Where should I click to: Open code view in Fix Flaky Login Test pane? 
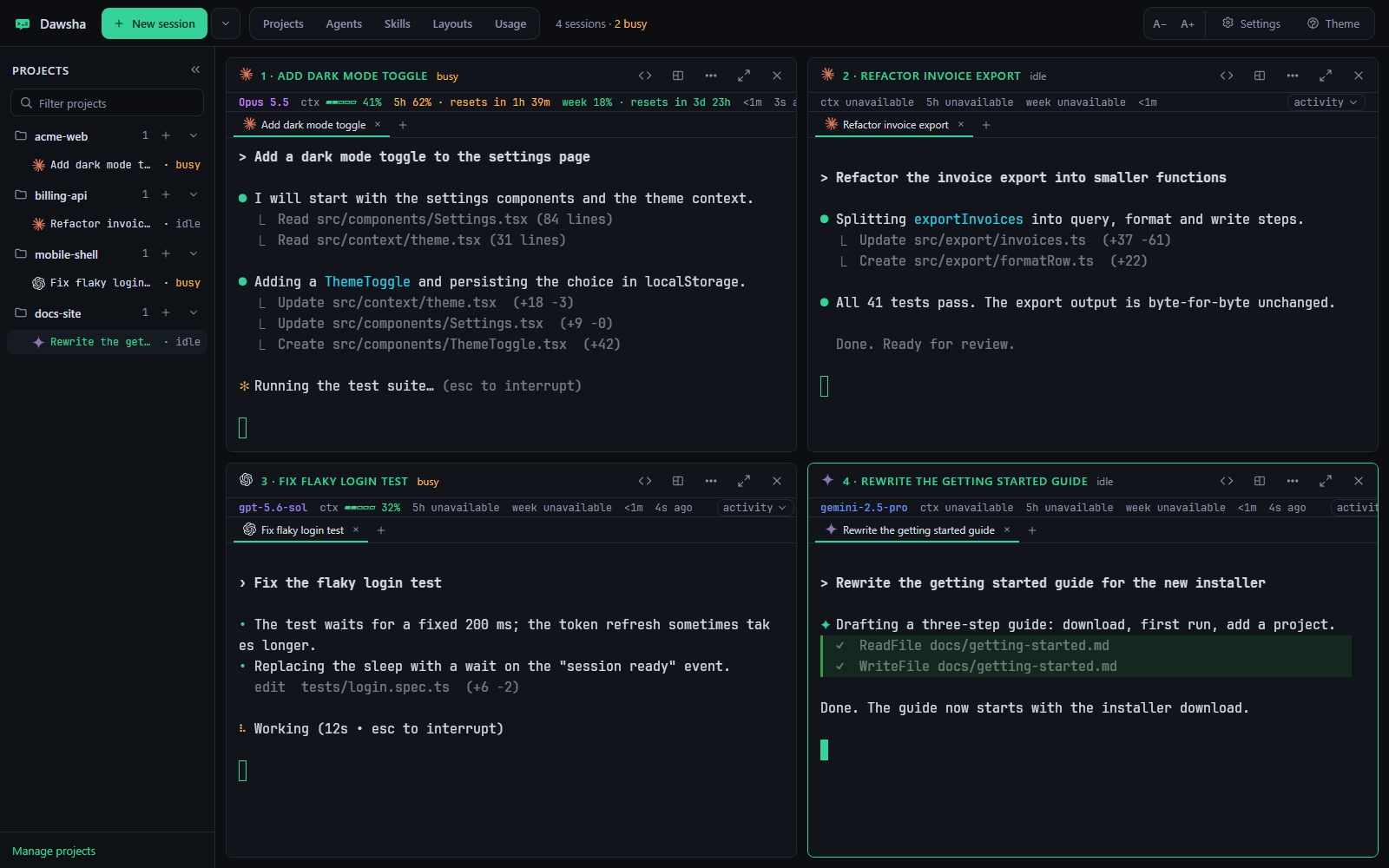[x=645, y=481]
